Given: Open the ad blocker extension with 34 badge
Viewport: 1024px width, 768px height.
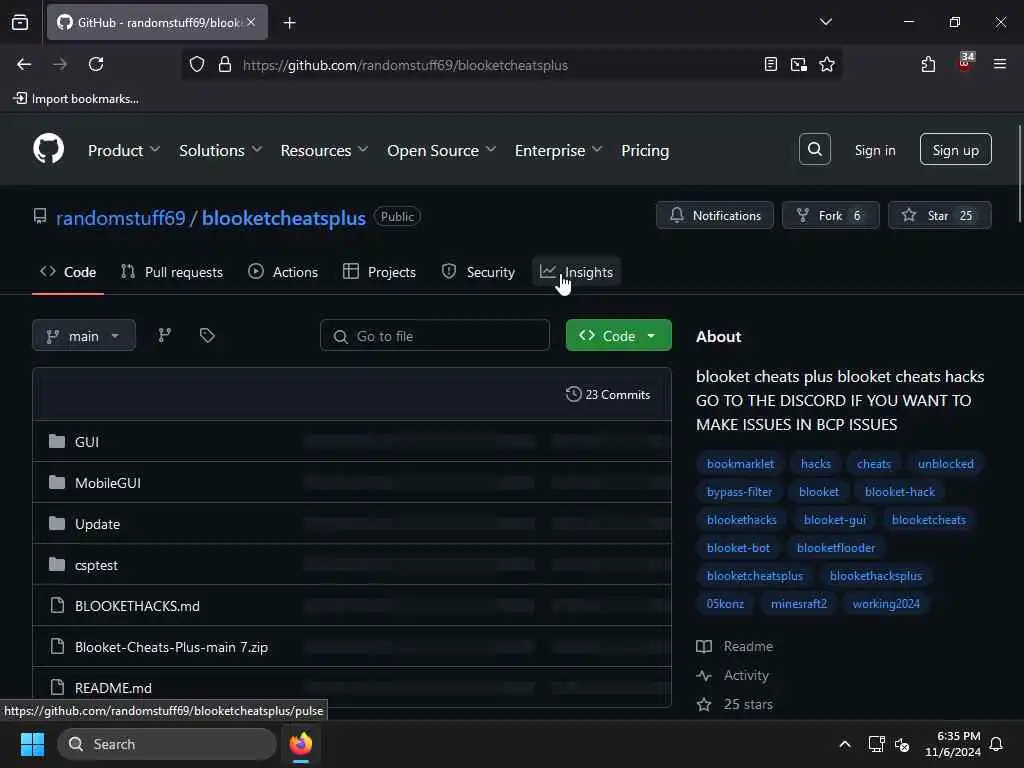Looking at the screenshot, I should tap(965, 63).
